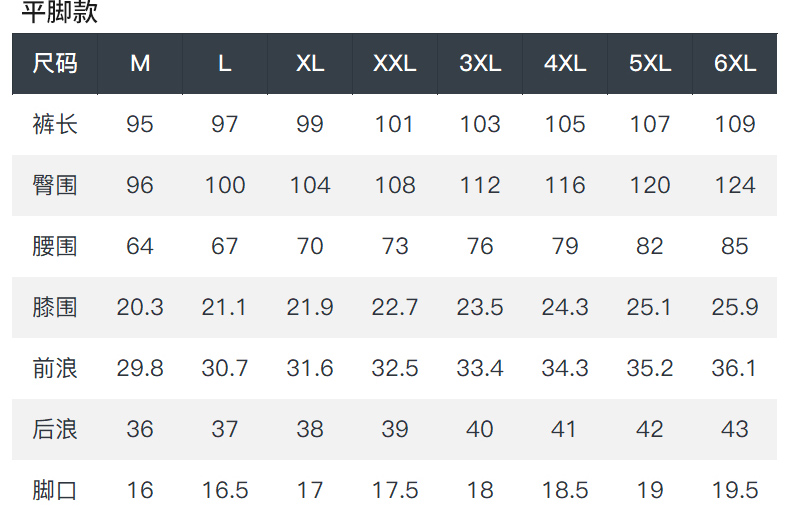Viewport: 790px width, 524px height.
Task: Select the 4XL column header
Action: tap(565, 63)
